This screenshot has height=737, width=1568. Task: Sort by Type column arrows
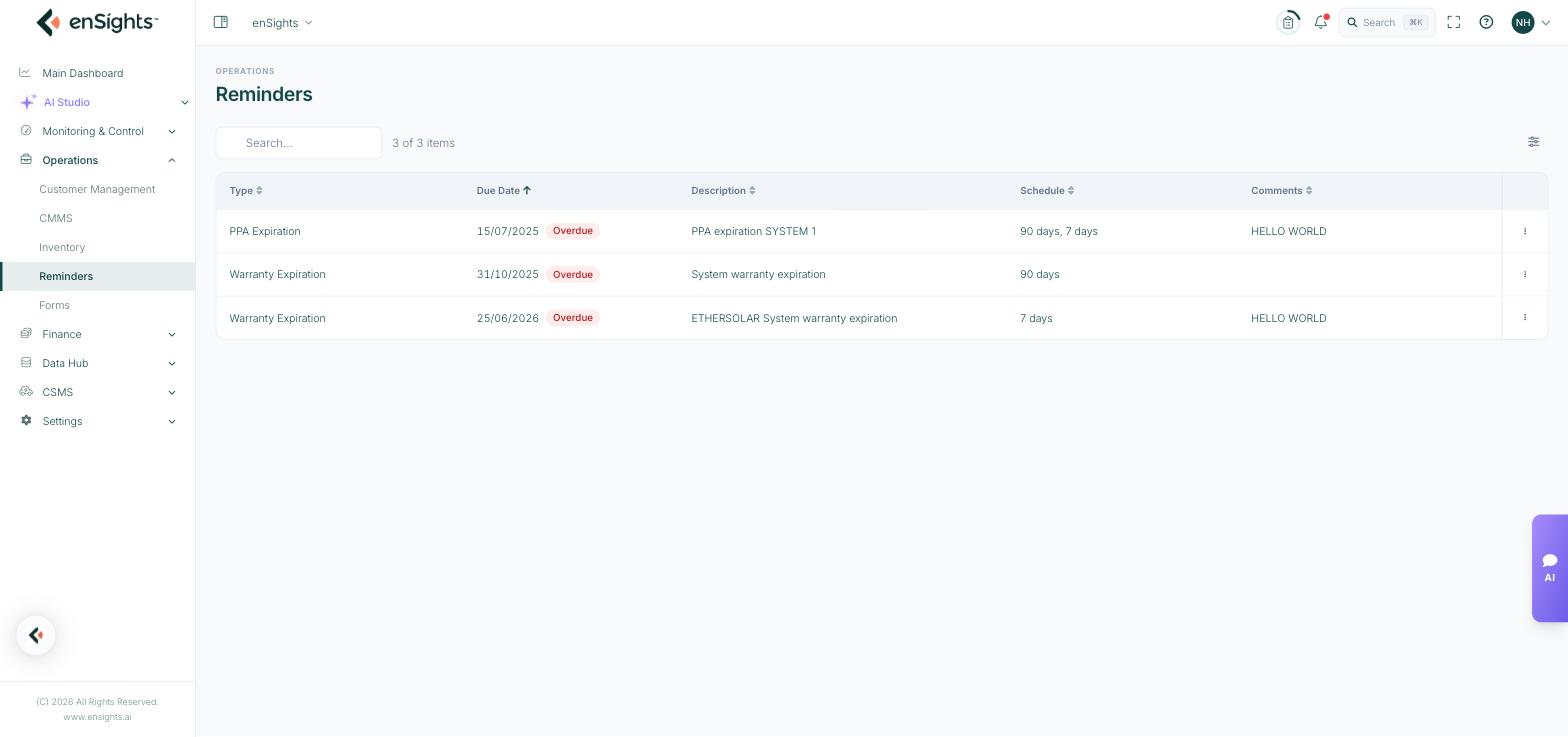tap(259, 191)
